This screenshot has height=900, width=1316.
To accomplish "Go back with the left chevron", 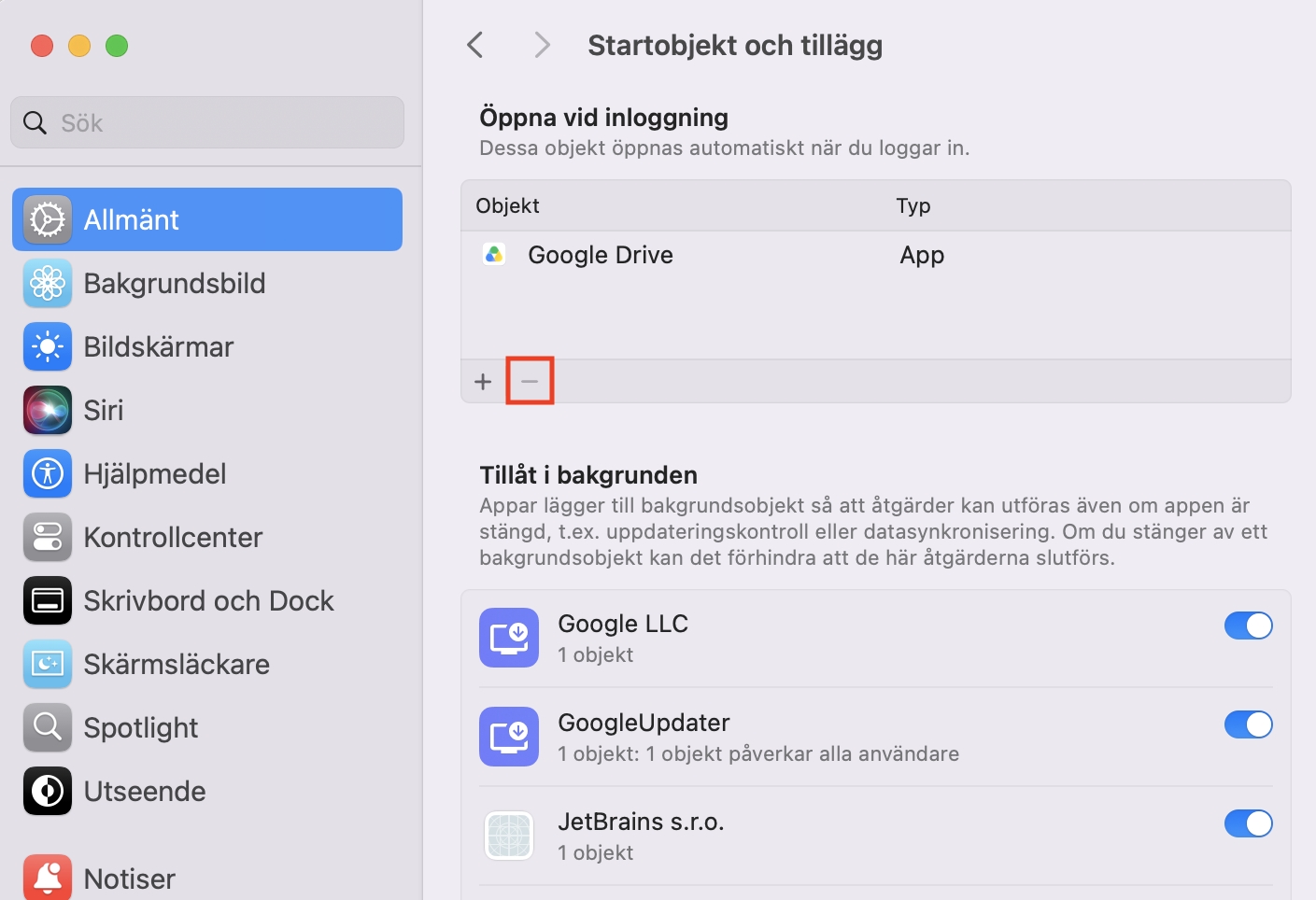I will coord(475,45).
